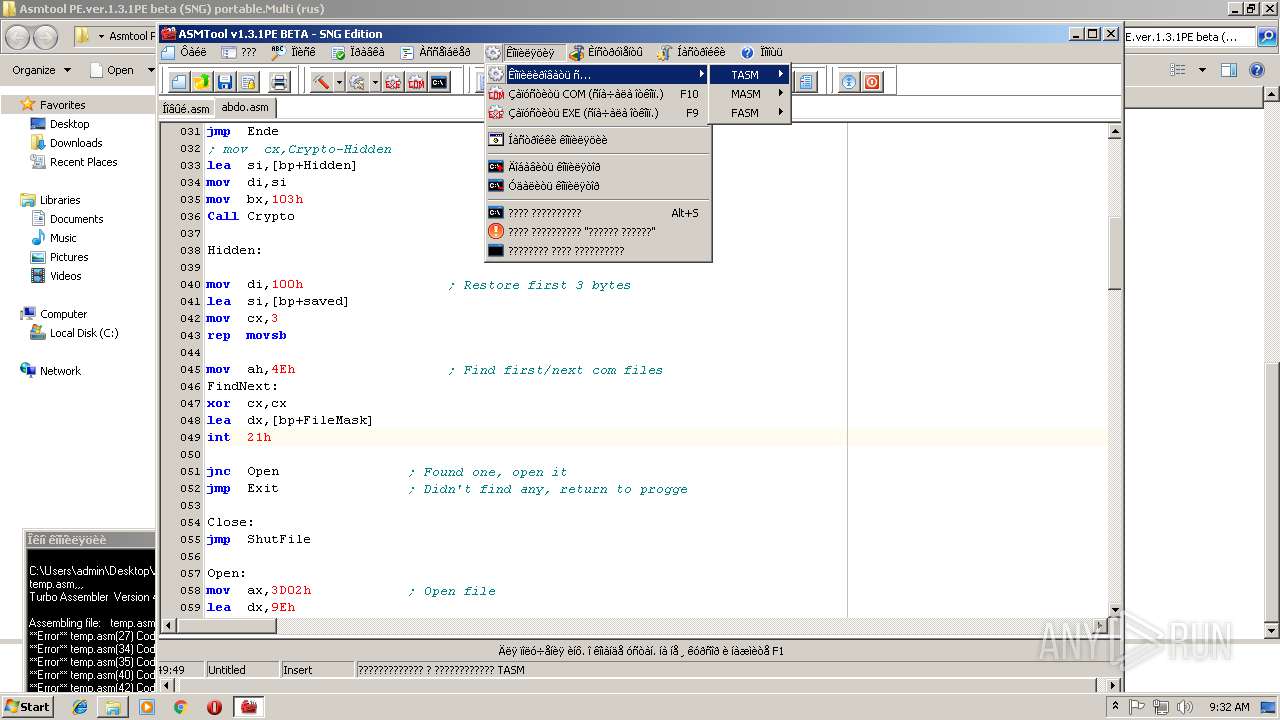Click the Open file folder toolbar icon
The height and width of the screenshot is (720, 1280).
(202, 82)
